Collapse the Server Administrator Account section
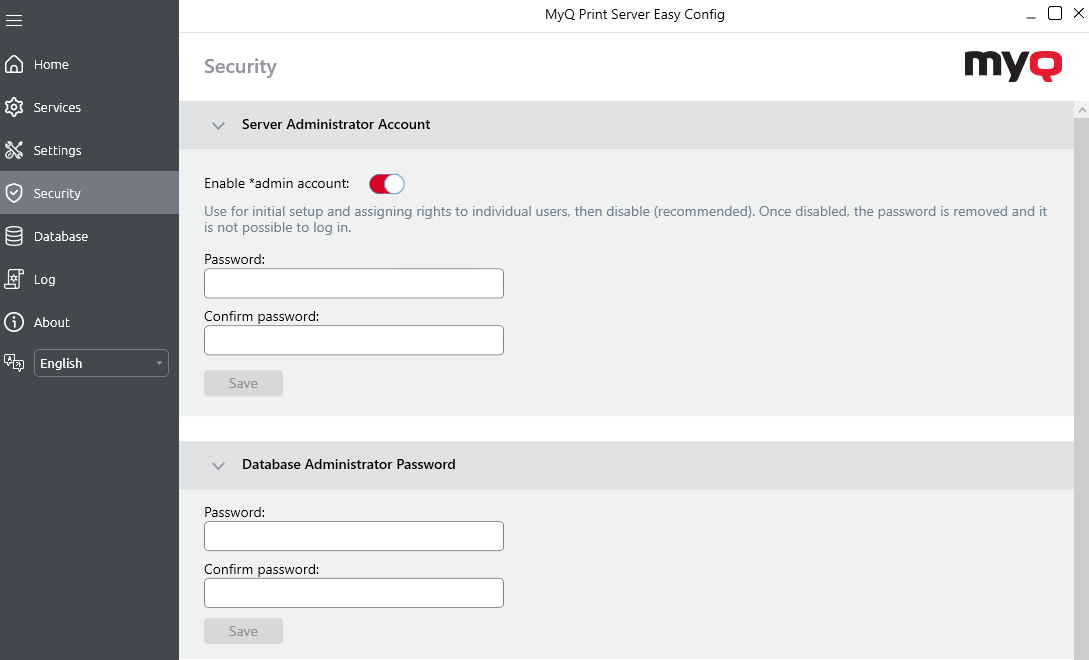This screenshot has width=1089, height=660. coord(218,125)
